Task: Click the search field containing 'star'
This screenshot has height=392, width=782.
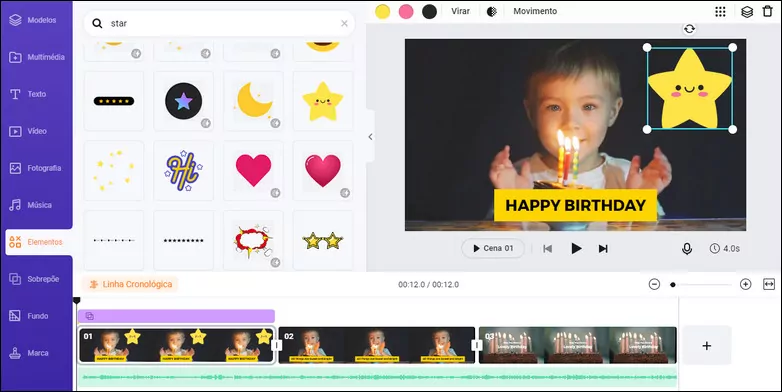Action: tap(219, 23)
